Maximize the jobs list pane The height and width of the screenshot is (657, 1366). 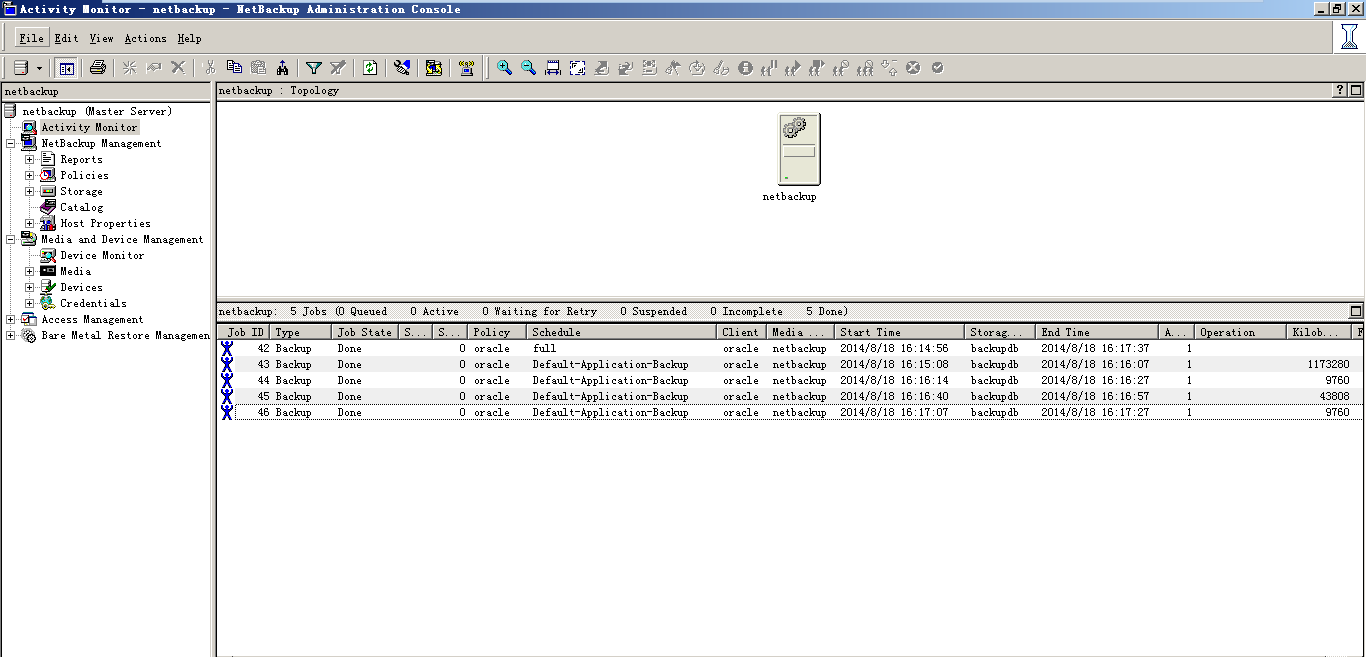click(x=1356, y=311)
